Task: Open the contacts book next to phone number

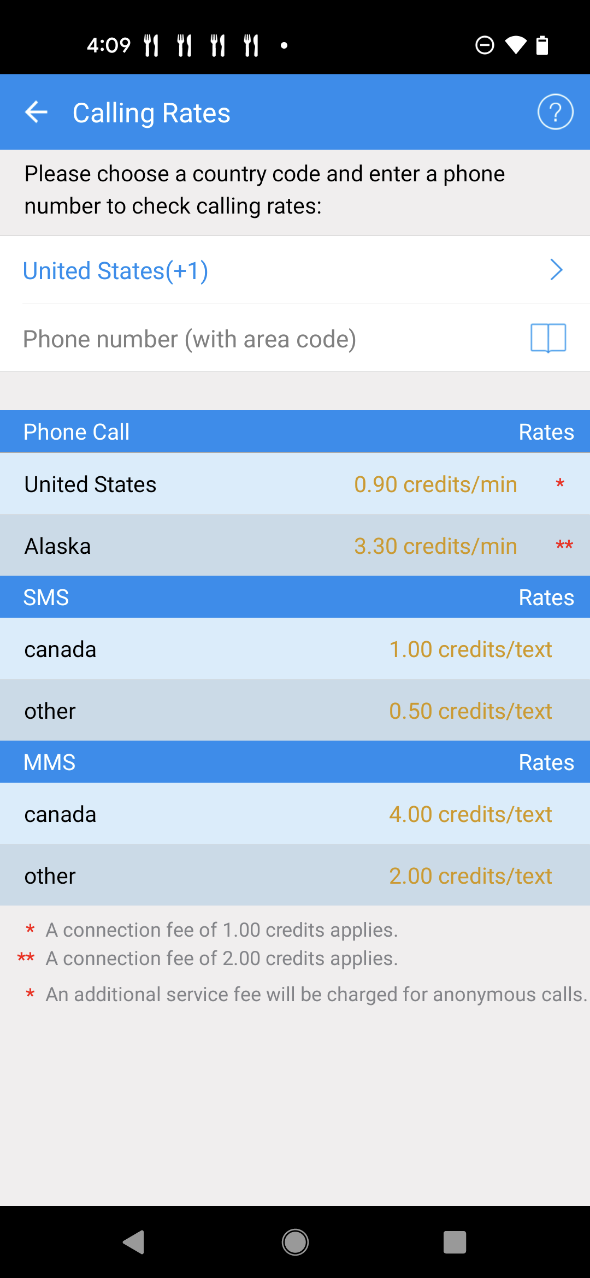Action: point(547,338)
